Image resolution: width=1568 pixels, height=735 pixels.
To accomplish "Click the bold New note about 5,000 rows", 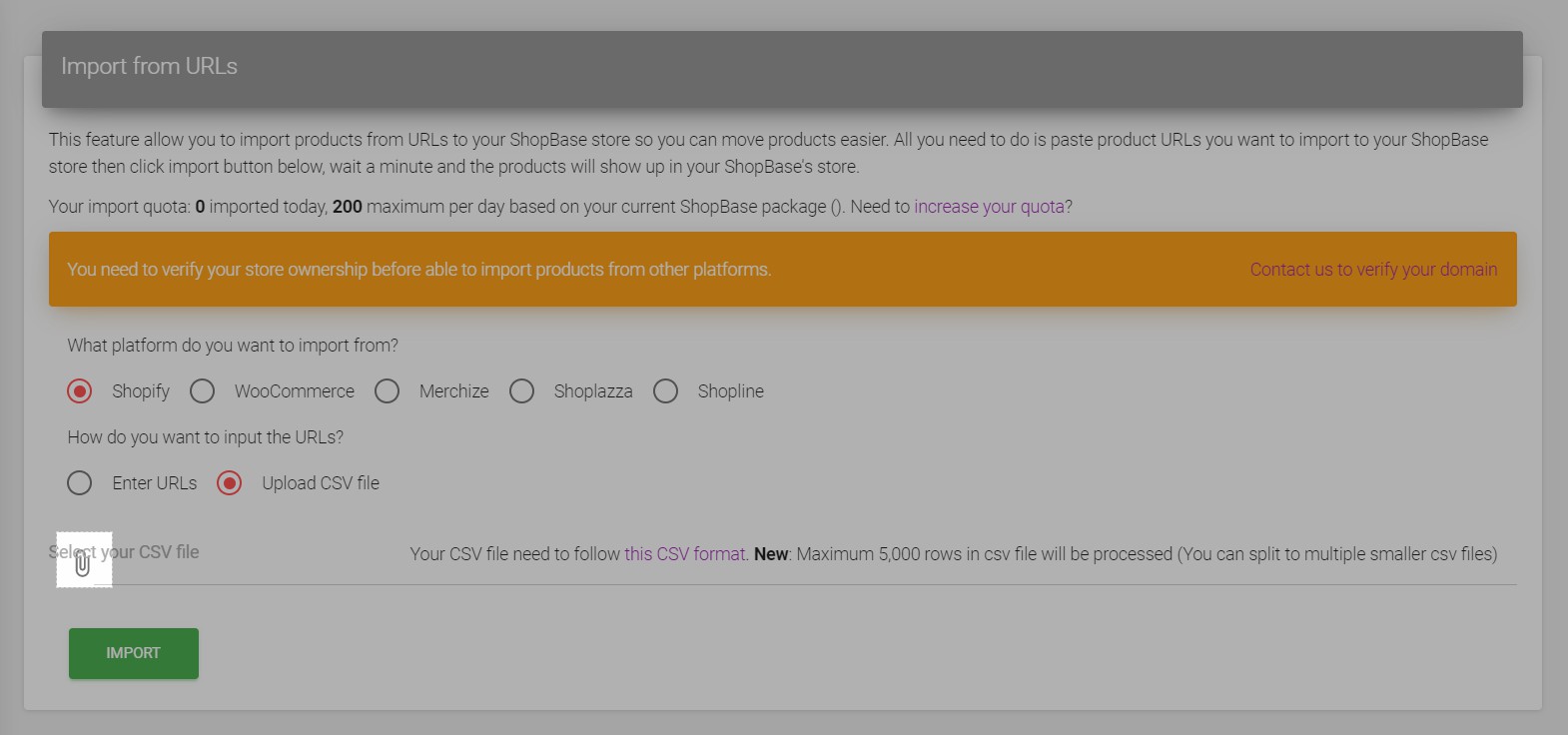I will click(771, 554).
